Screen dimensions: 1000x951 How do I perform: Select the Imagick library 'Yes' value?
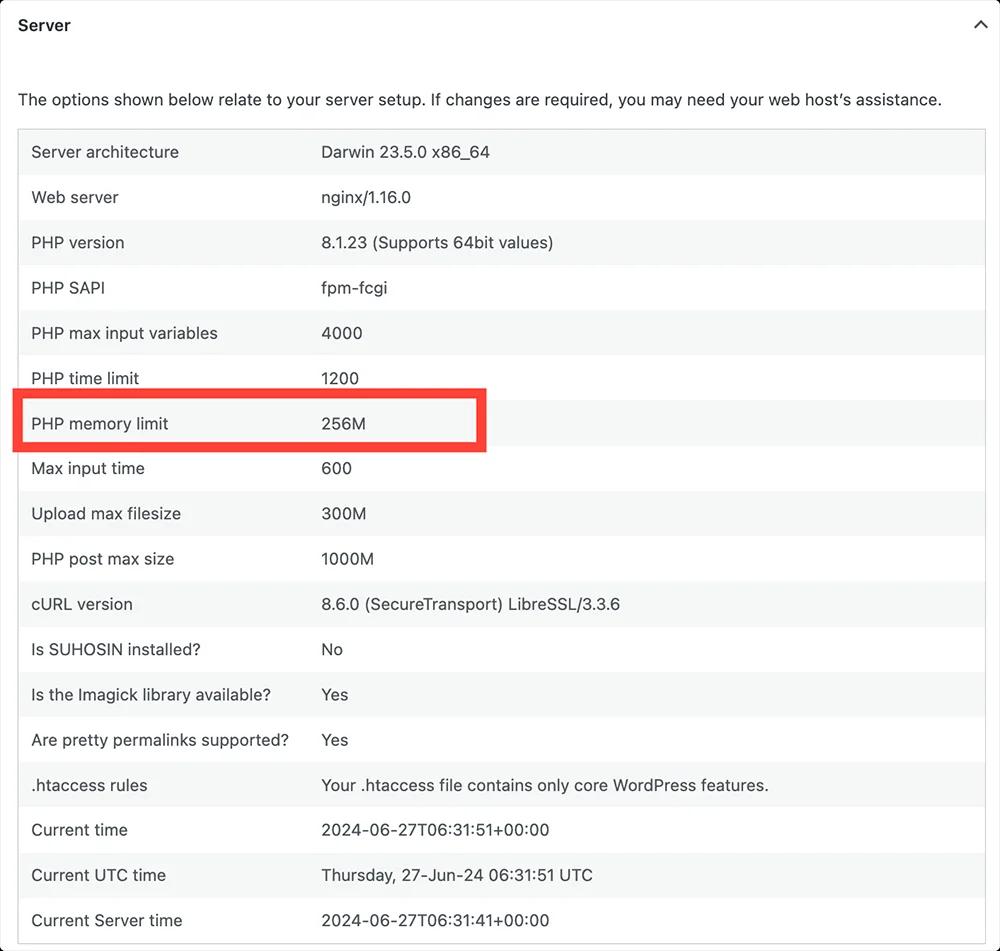334,695
